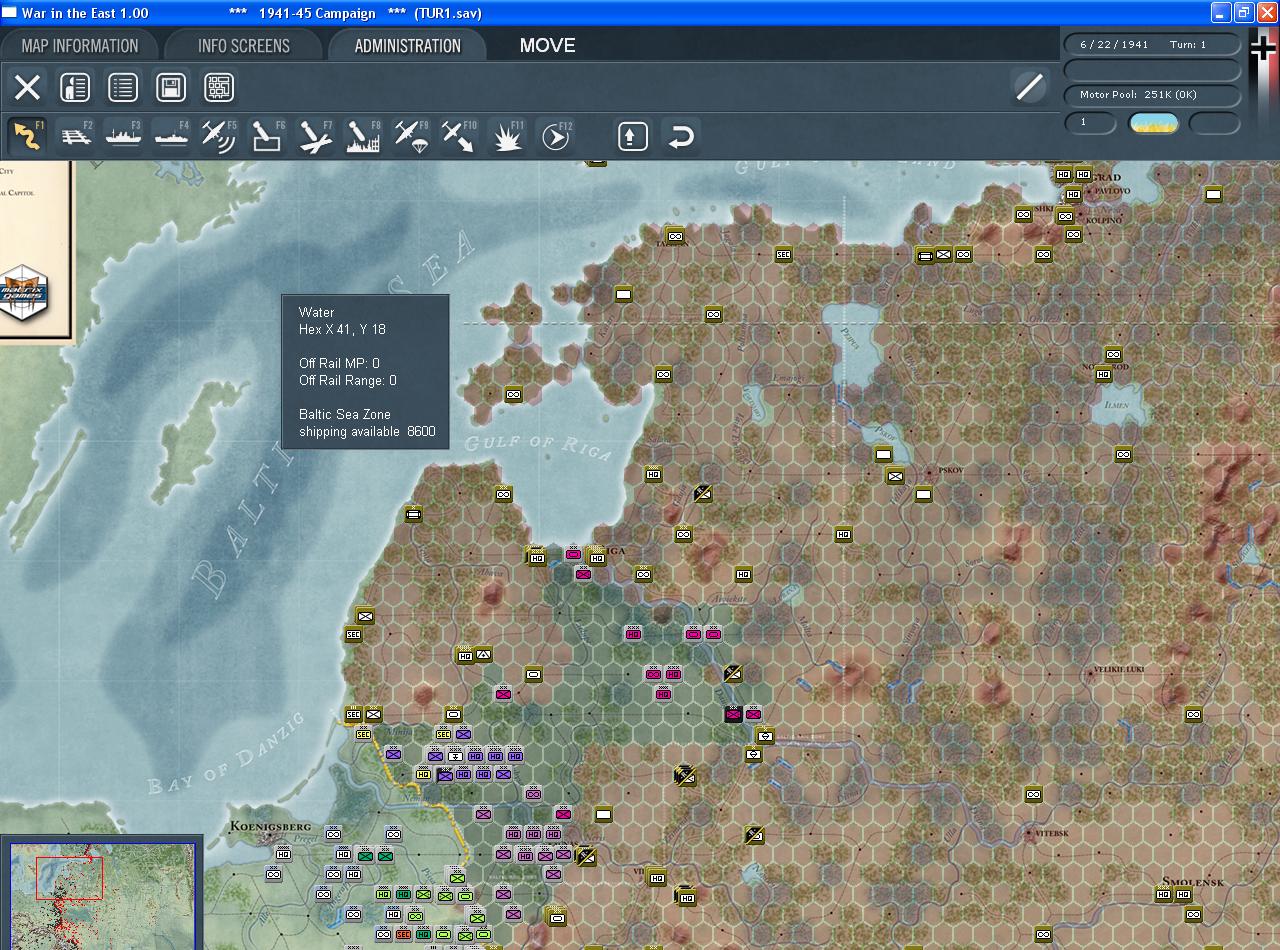
Task: Click the field showing number 1
Action: [1090, 122]
